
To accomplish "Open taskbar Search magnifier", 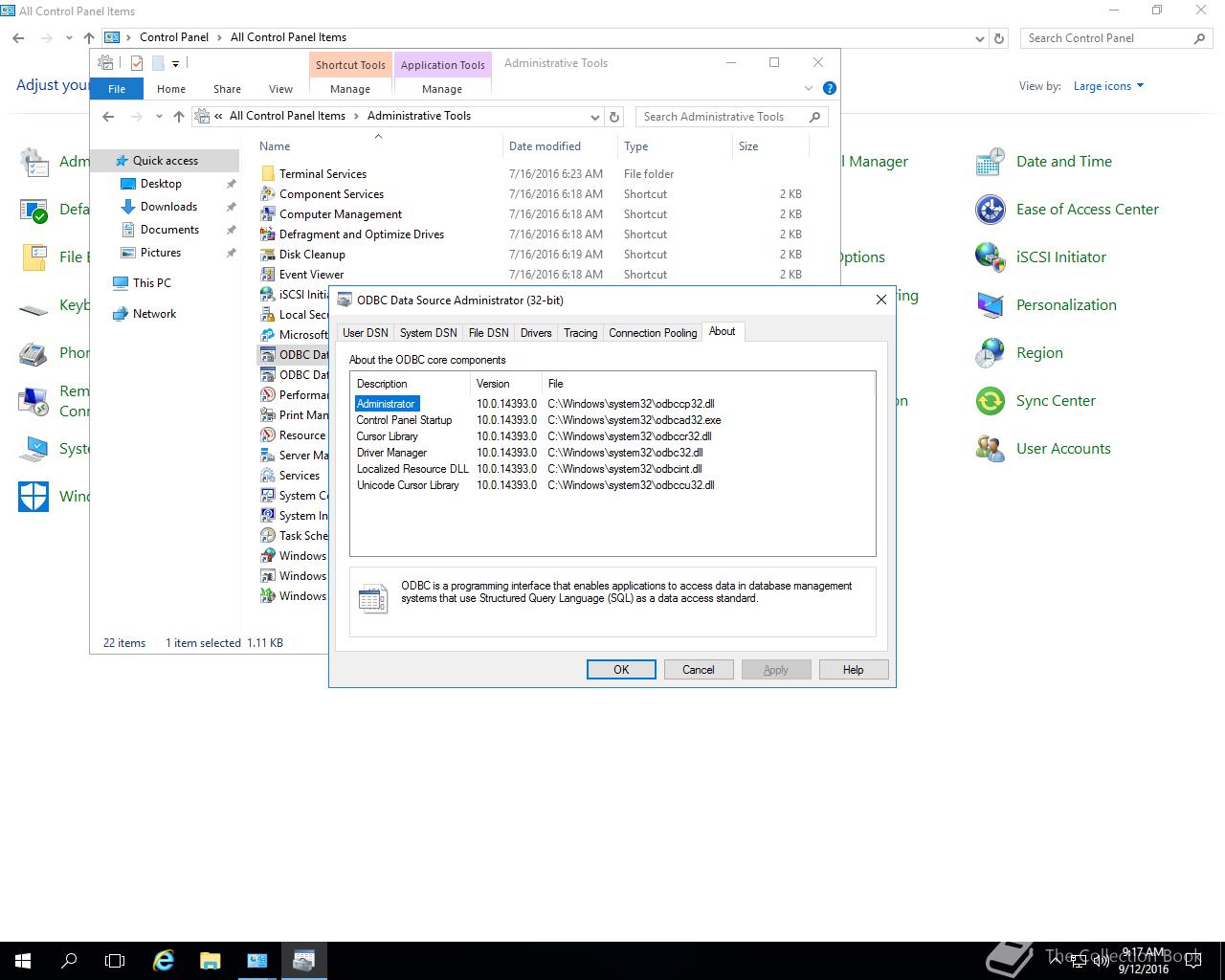I will click(x=69, y=960).
